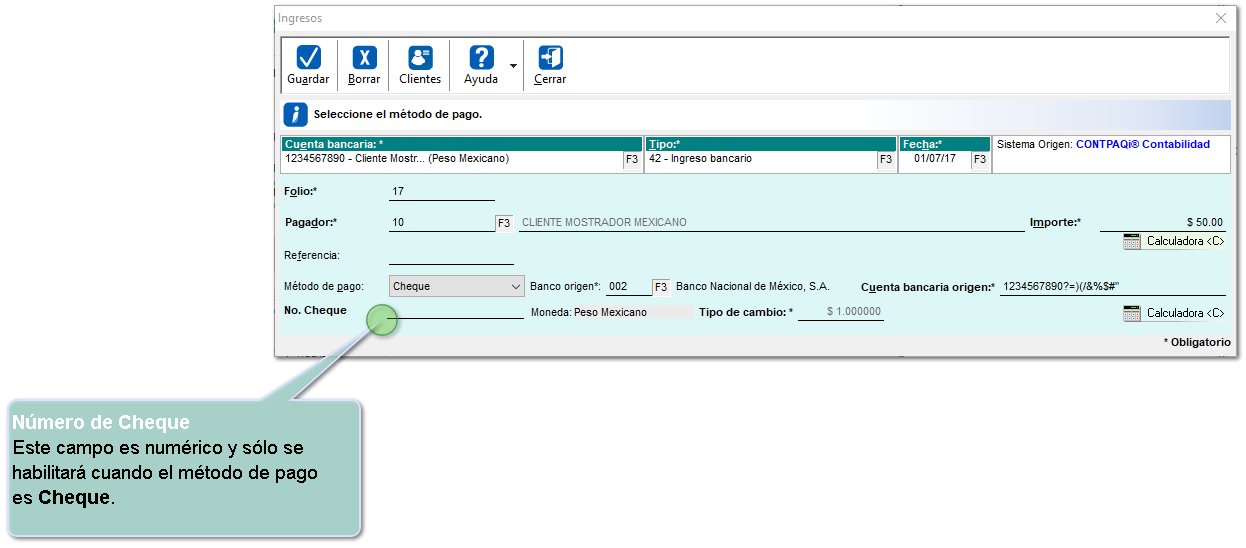
Task: Click the Cuenta bancaria origen field
Action: pyautogui.click(x=1112, y=287)
